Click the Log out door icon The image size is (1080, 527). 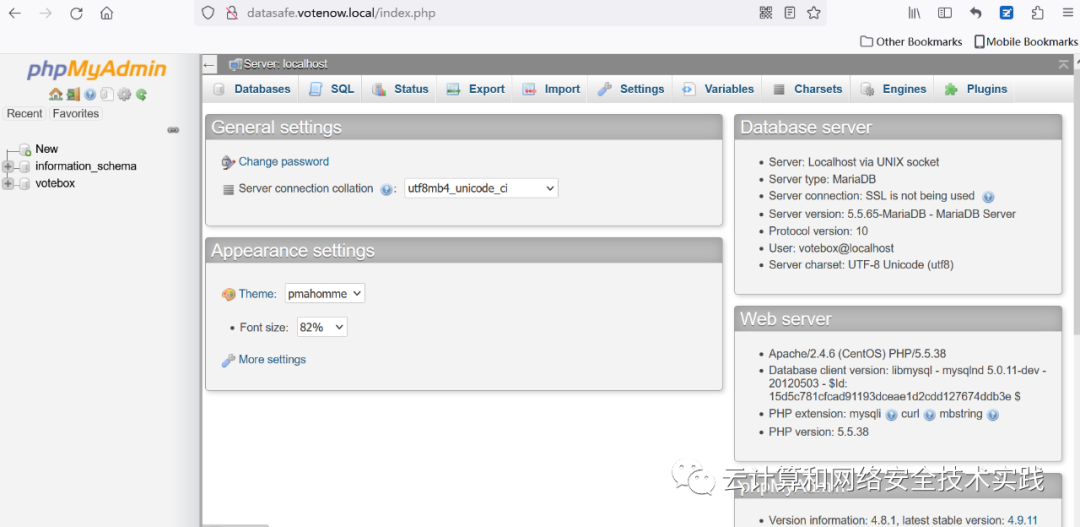click(x=73, y=94)
